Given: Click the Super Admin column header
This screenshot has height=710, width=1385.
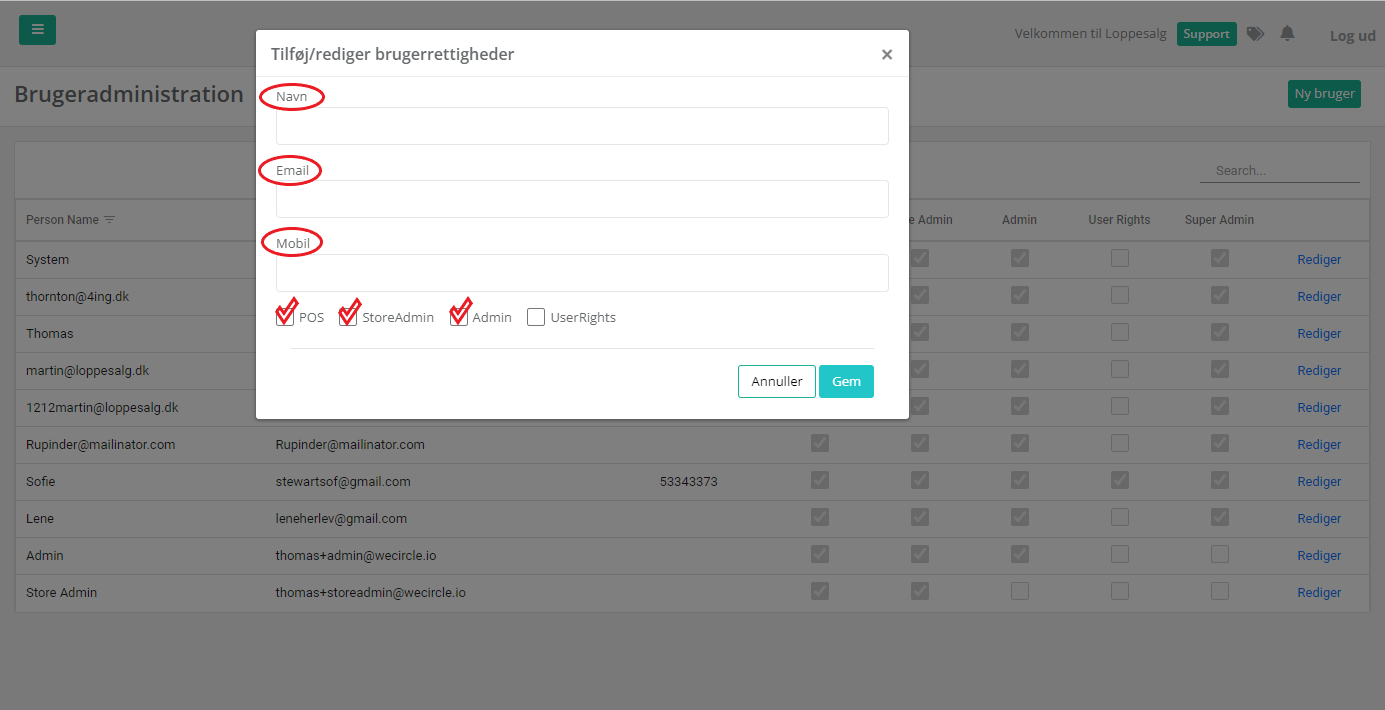Looking at the screenshot, I should 1219,220.
